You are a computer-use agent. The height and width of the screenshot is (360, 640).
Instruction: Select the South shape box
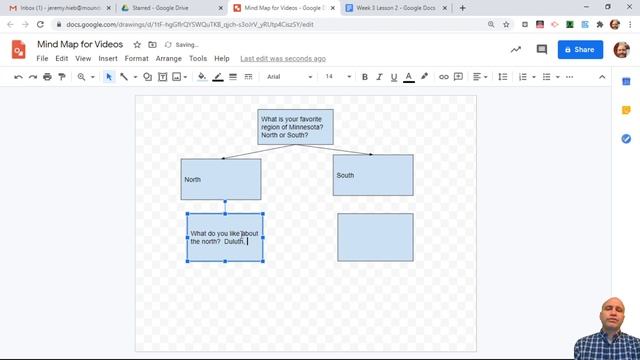[373, 175]
